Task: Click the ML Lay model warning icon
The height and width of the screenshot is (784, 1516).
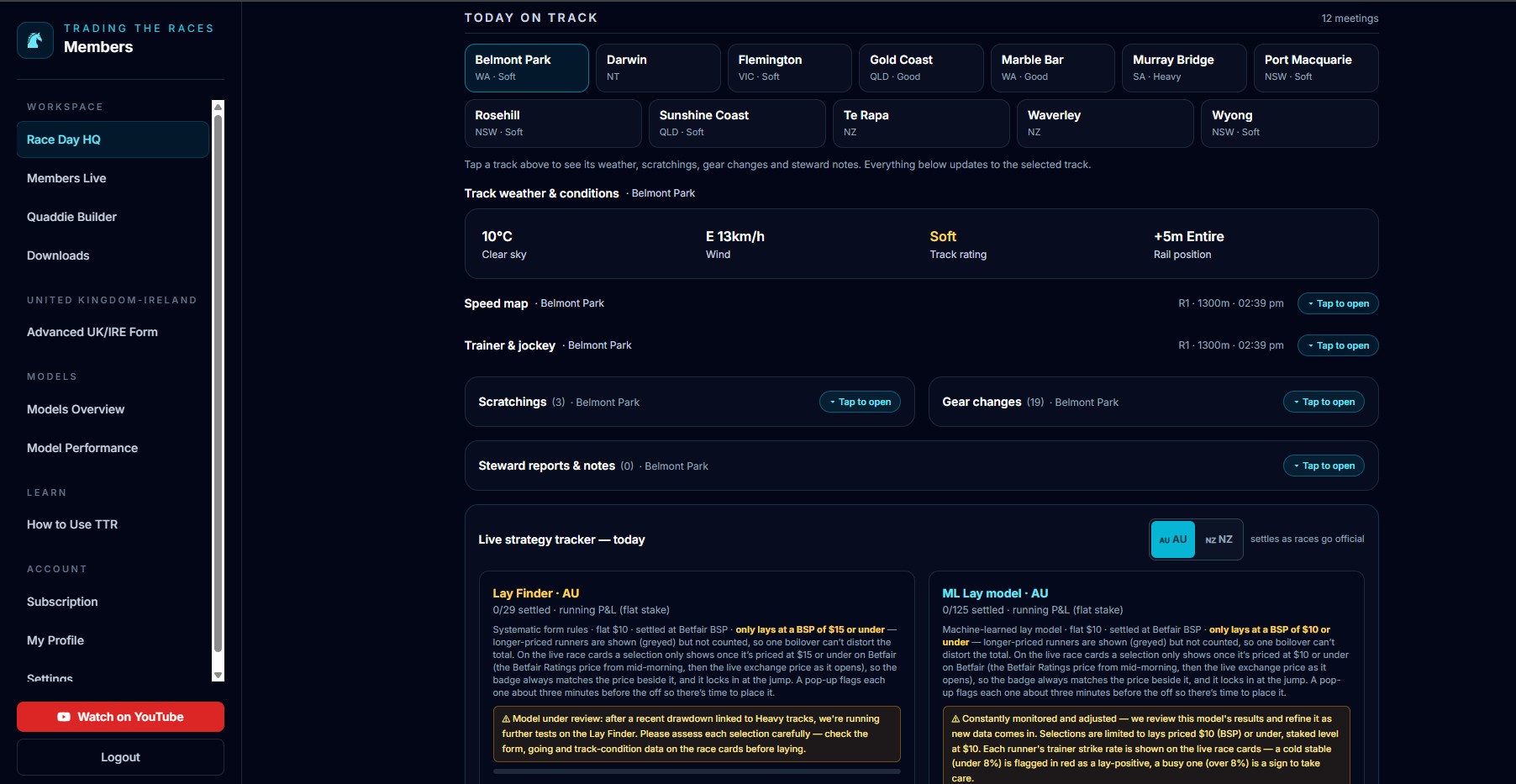Action: (x=956, y=718)
